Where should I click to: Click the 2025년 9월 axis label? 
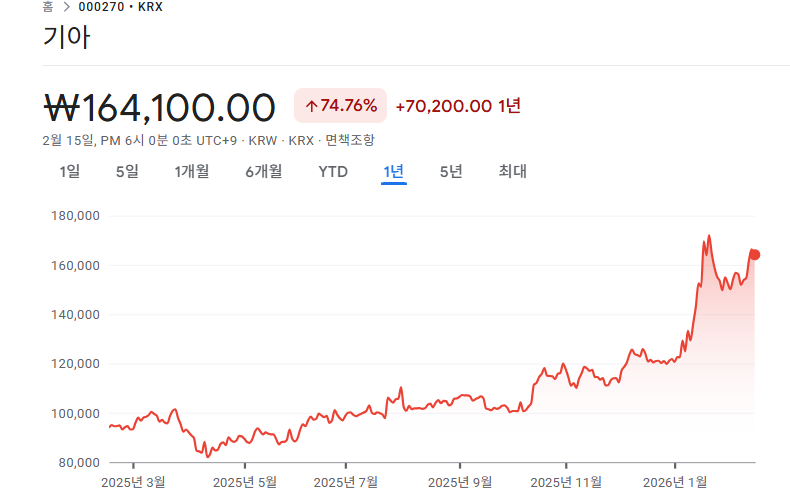[x=460, y=482]
